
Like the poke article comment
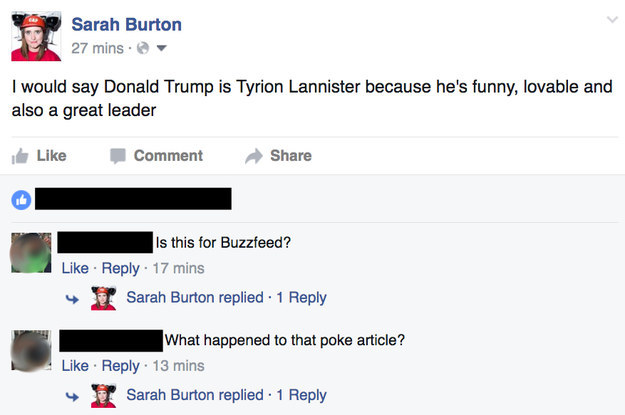click(75, 366)
